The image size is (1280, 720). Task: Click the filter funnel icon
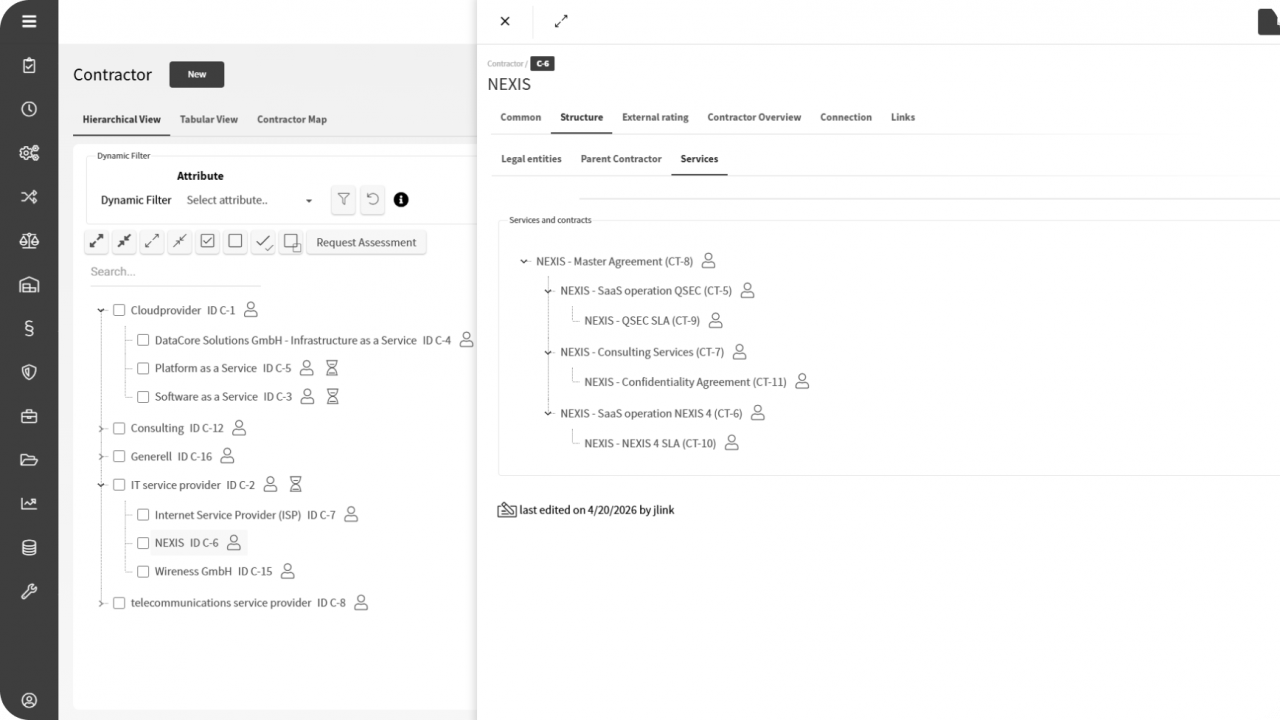tap(343, 200)
